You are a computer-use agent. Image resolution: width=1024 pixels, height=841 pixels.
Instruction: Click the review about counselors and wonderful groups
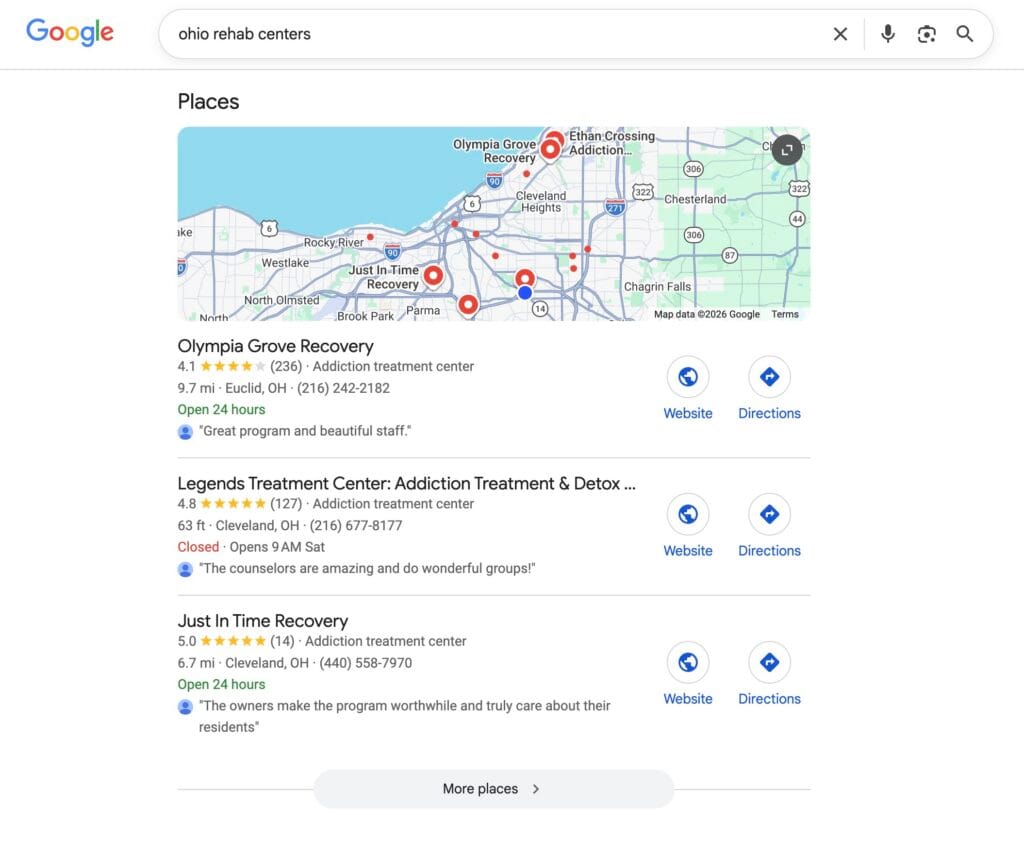367,568
